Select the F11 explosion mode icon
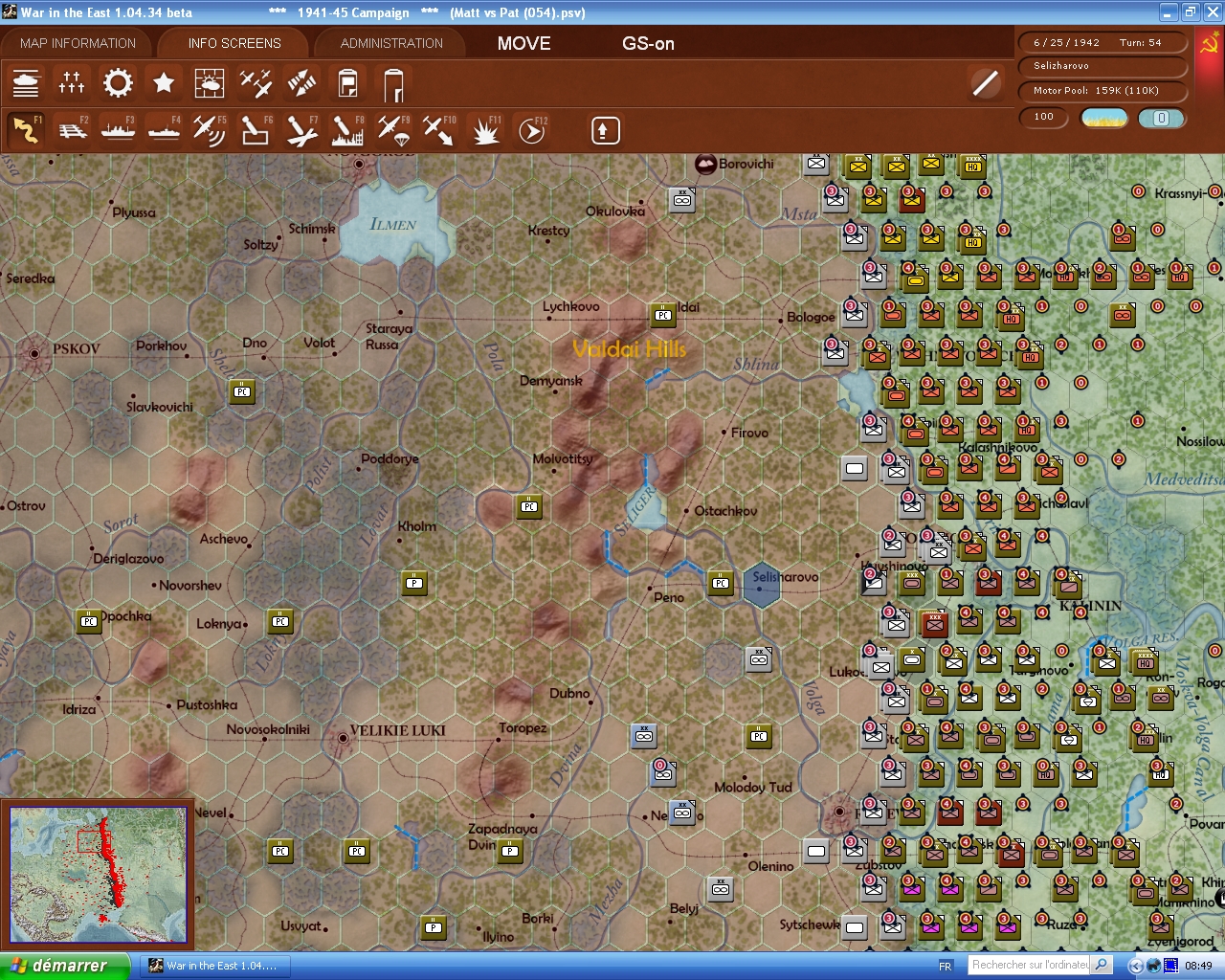1225x980 pixels. 485,130
